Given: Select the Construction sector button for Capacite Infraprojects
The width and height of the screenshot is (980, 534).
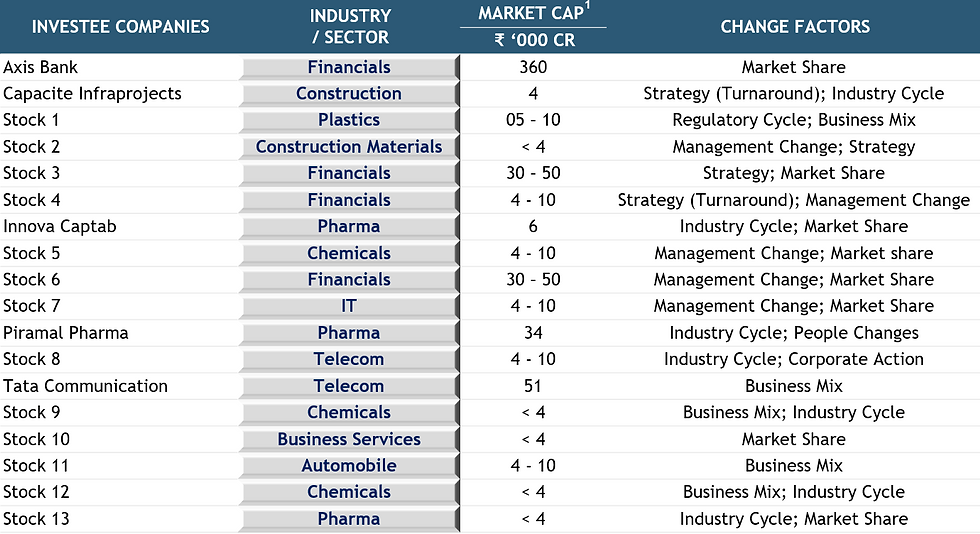Looking at the screenshot, I should tap(349, 94).
